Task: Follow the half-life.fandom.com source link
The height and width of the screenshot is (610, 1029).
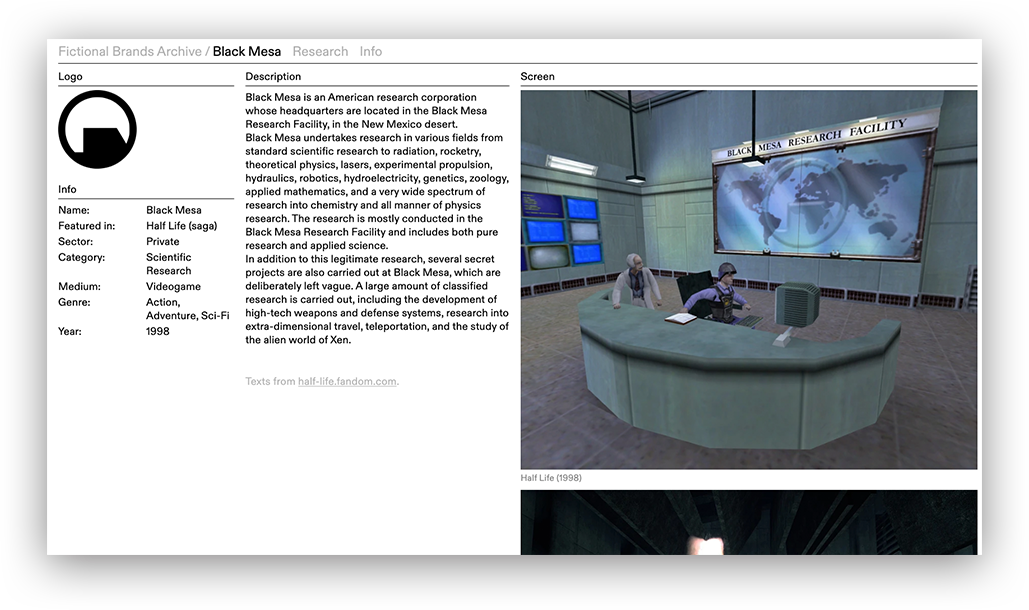Action: [x=347, y=381]
